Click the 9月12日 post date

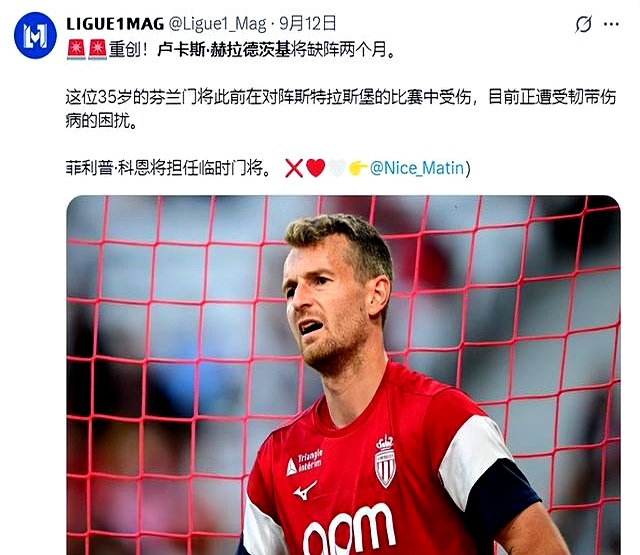(308, 24)
